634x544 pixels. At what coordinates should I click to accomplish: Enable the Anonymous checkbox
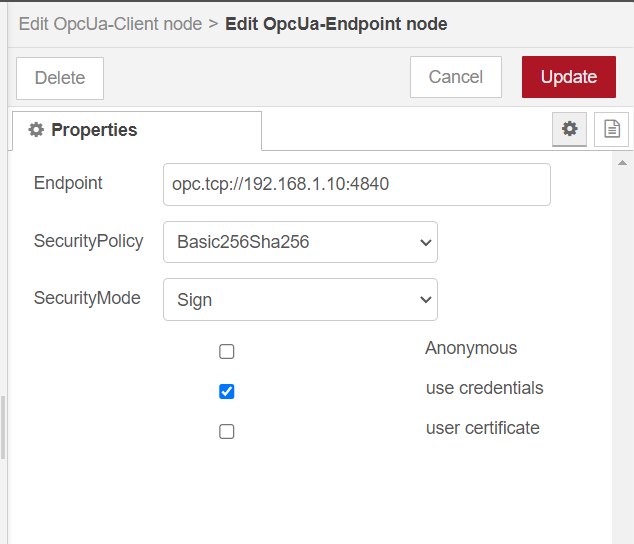pyautogui.click(x=227, y=351)
